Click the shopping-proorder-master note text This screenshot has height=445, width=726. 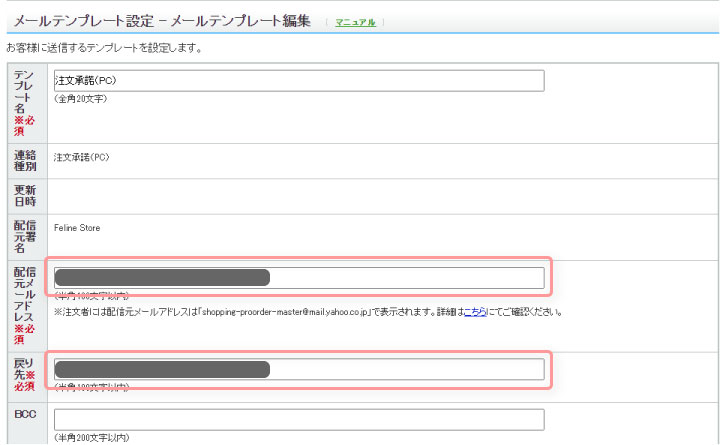point(308,312)
